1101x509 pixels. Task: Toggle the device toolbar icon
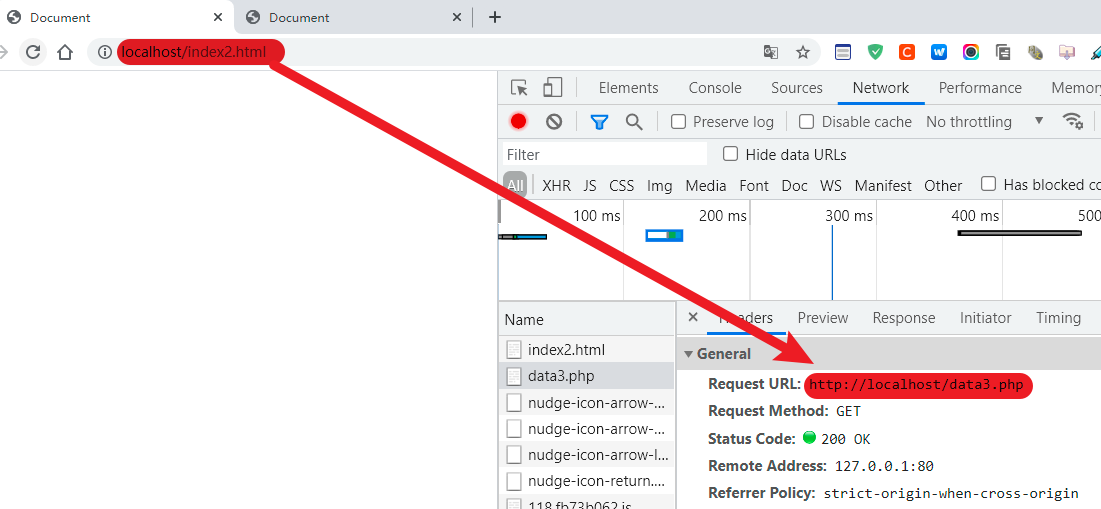pos(553,88)
